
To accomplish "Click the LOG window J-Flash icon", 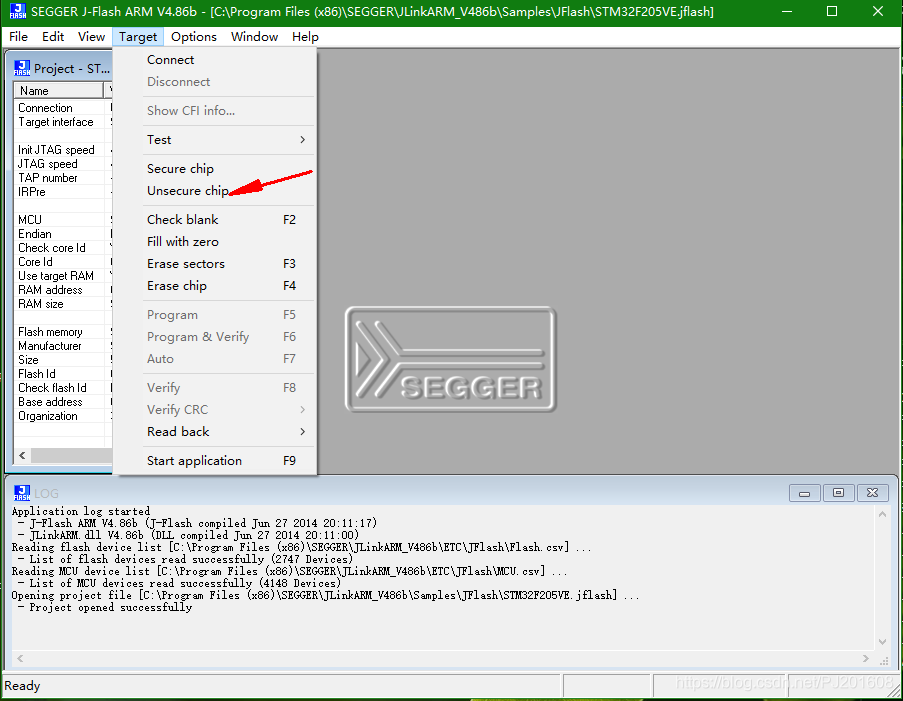I will [x=22, y=493].
